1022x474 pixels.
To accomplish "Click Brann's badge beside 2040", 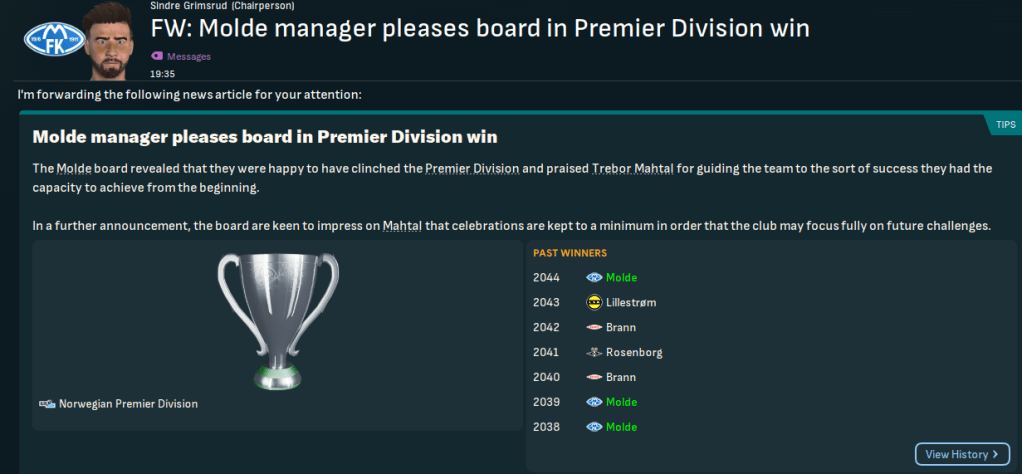I will click(x=594, y=377).
